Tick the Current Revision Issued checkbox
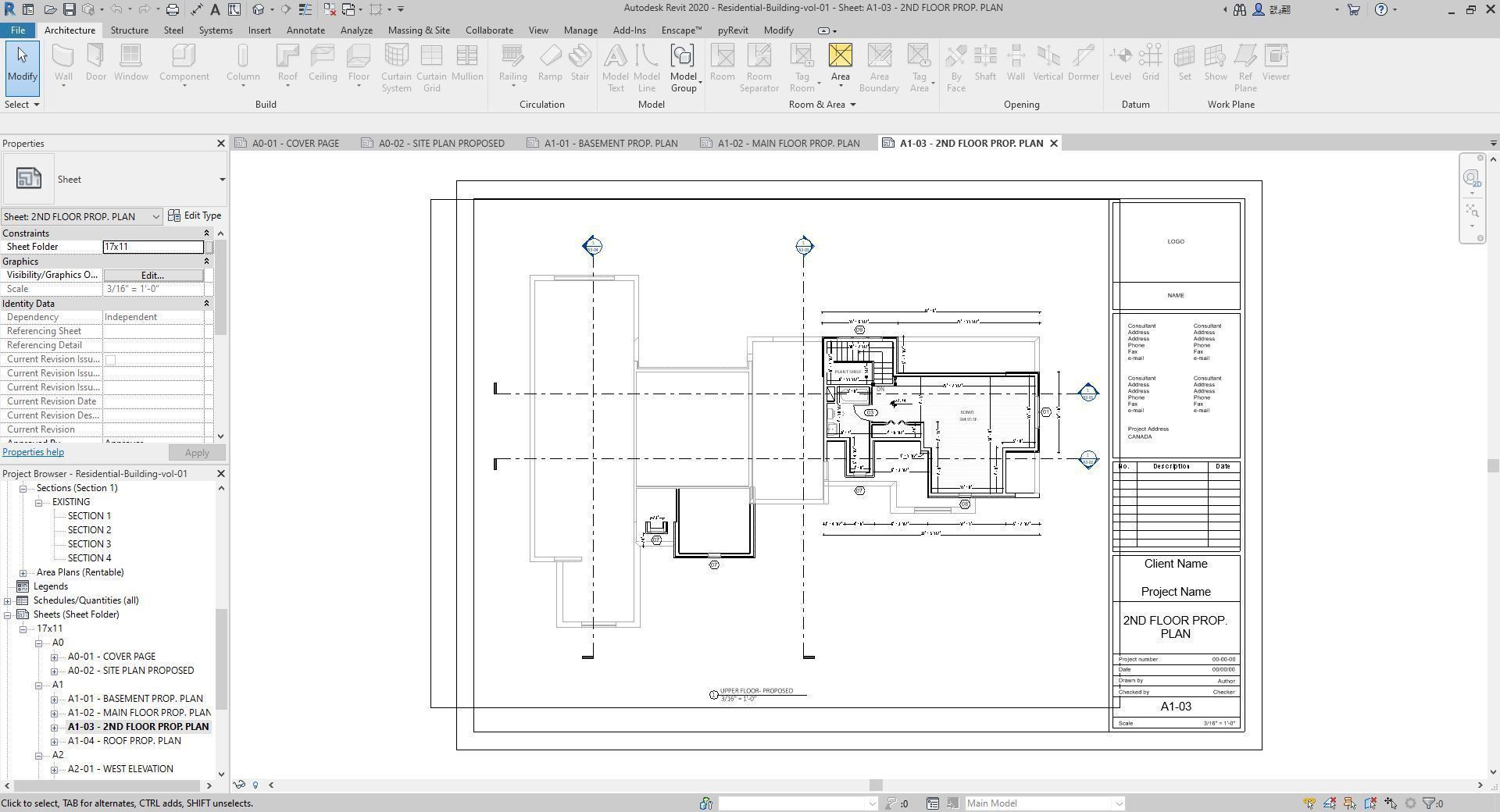This screenshot has height=812, width=1500. [110, 360]
